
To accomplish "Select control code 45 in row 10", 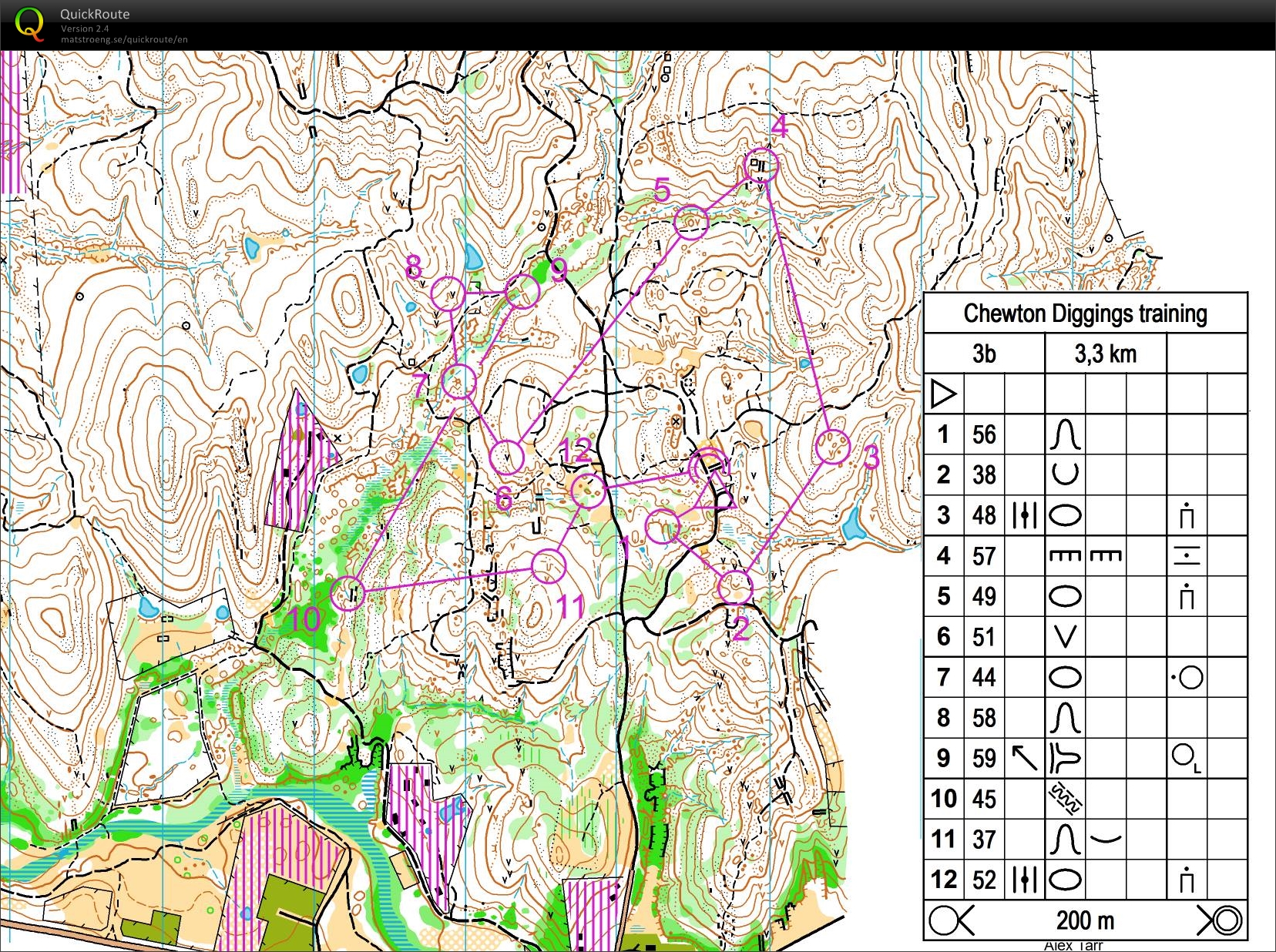I will coord(984,799).
